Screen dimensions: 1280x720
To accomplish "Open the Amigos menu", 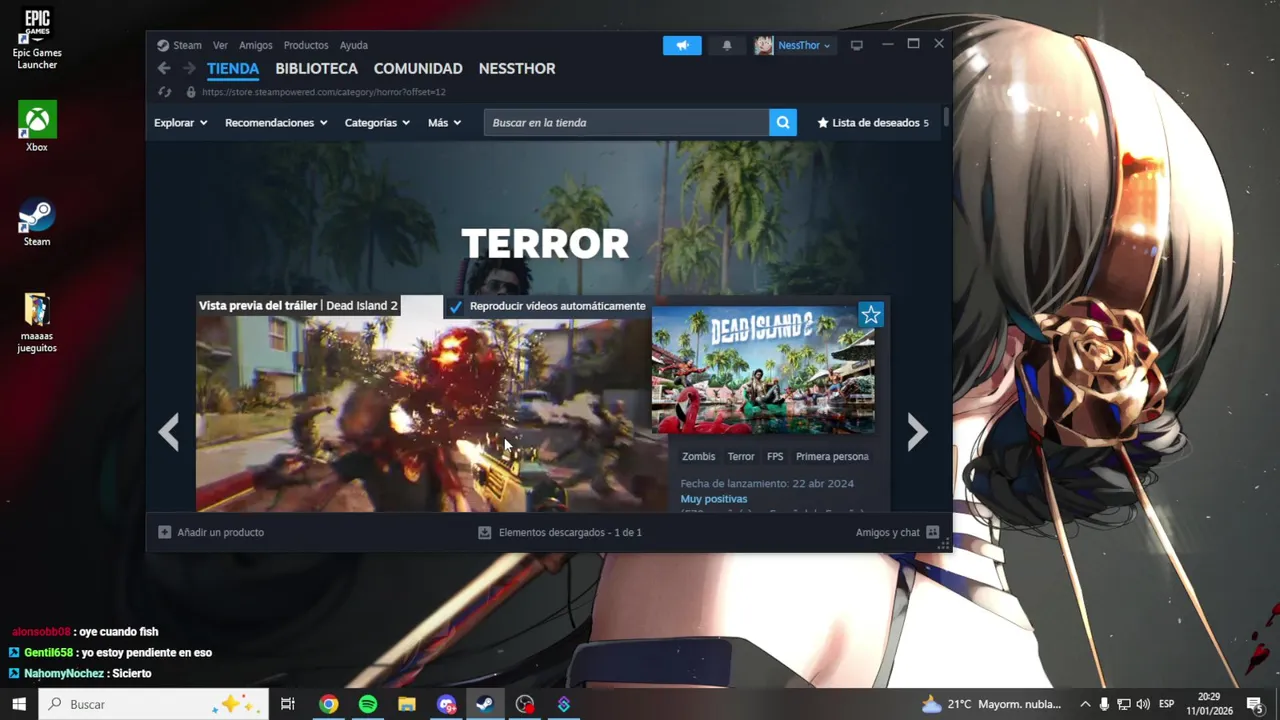I will [255, 45].
